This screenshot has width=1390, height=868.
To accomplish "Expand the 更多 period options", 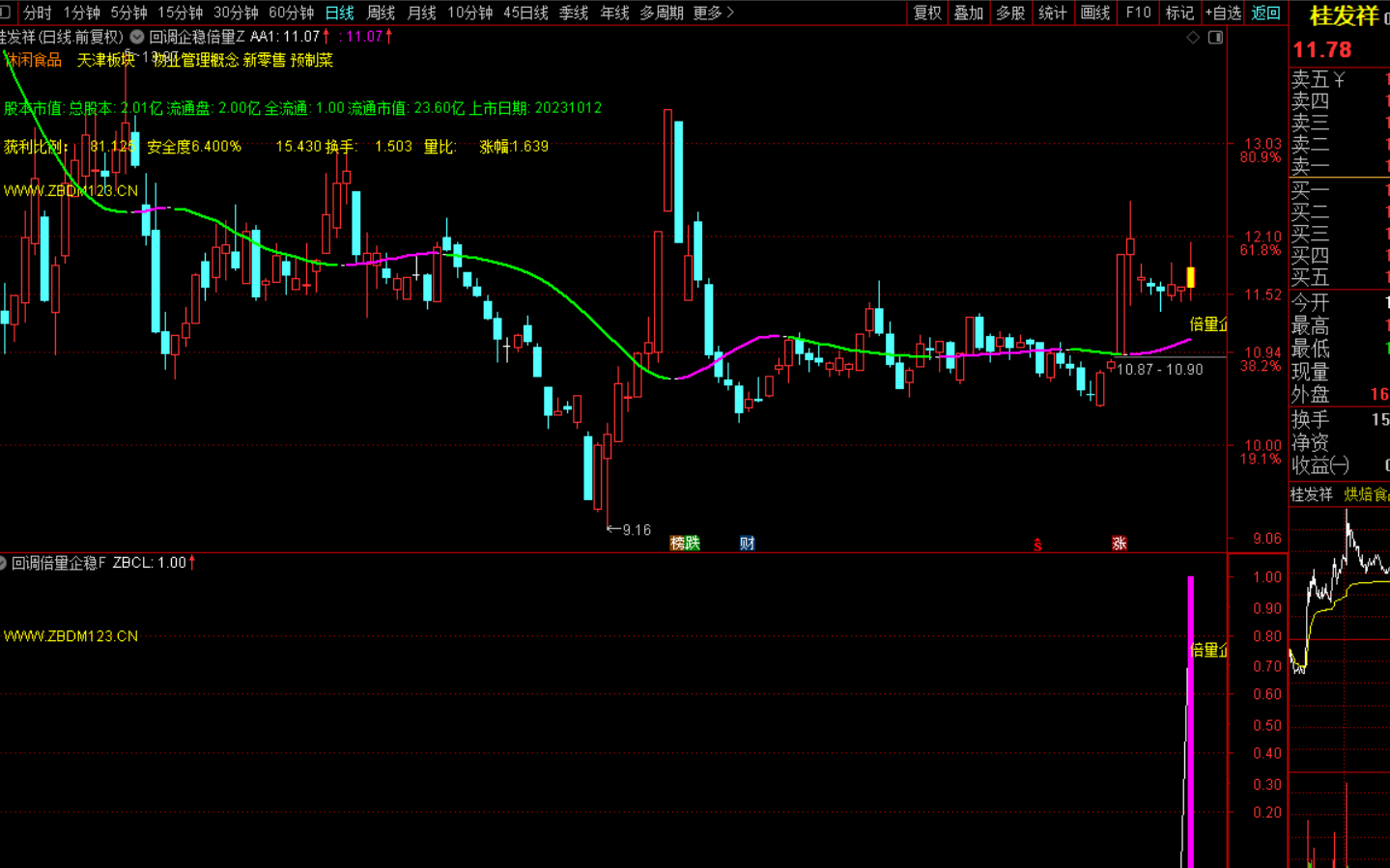I will 713,13.
